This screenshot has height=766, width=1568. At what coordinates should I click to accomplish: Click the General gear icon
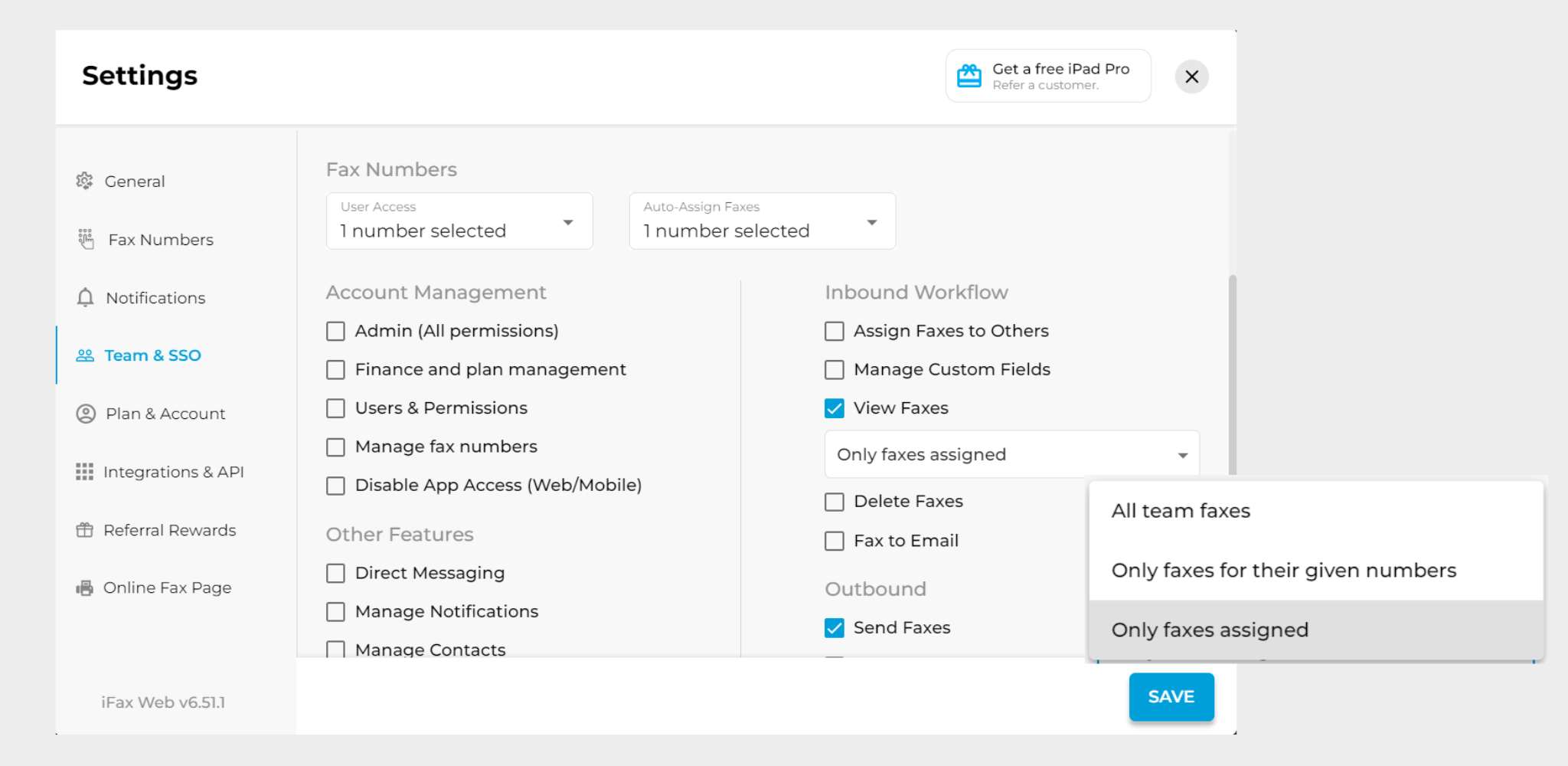(84, 181)
